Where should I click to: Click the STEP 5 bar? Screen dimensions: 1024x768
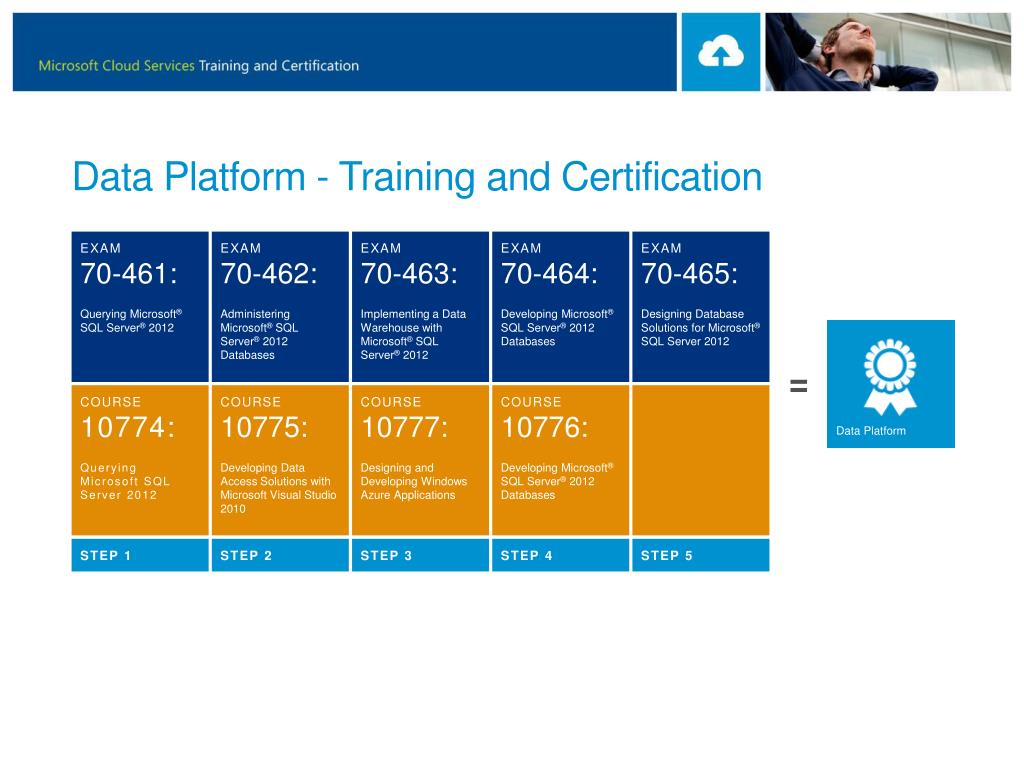(701, 555)
